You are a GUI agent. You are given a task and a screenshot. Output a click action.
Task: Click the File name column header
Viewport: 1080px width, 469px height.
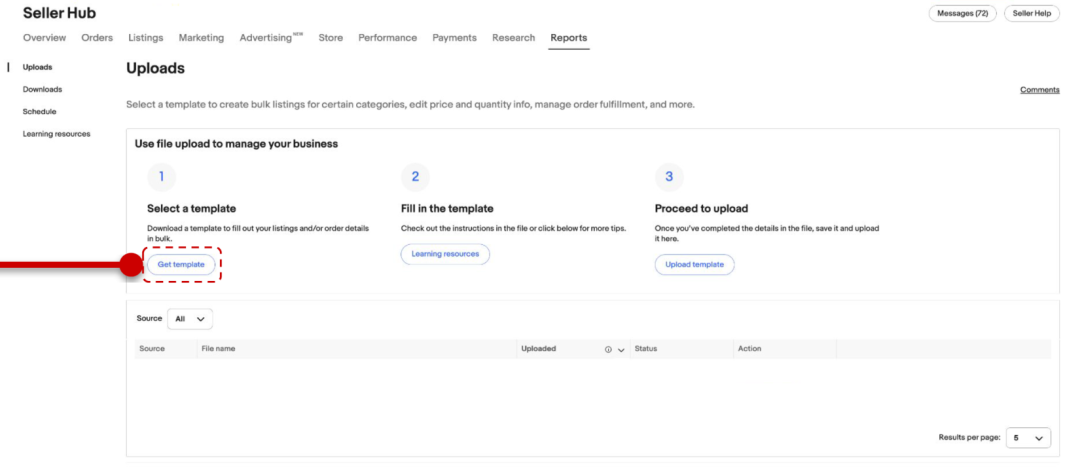coord(218,348)
